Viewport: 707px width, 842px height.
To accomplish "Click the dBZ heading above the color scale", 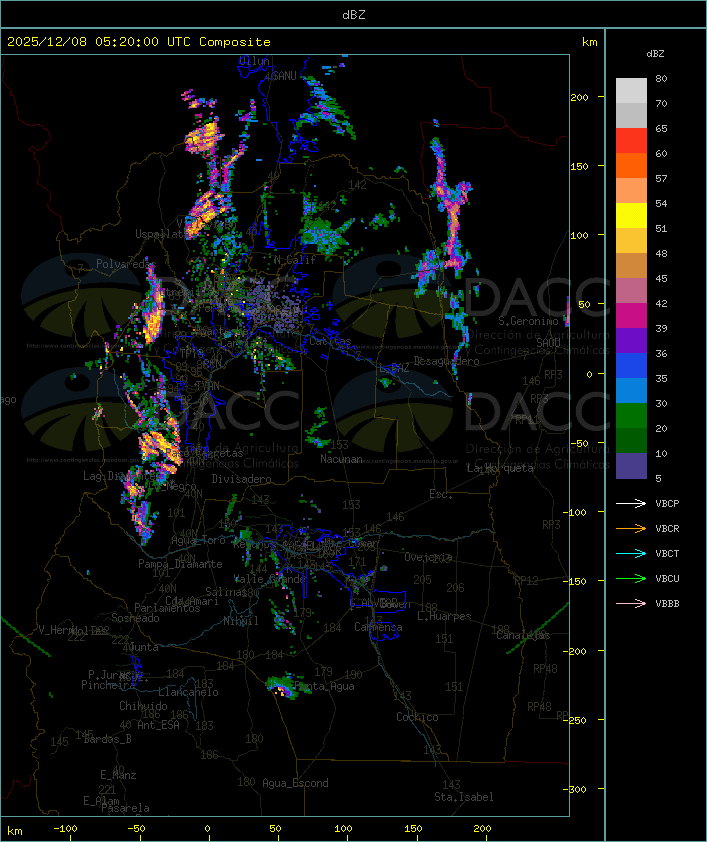I will [x=655, y=54].
